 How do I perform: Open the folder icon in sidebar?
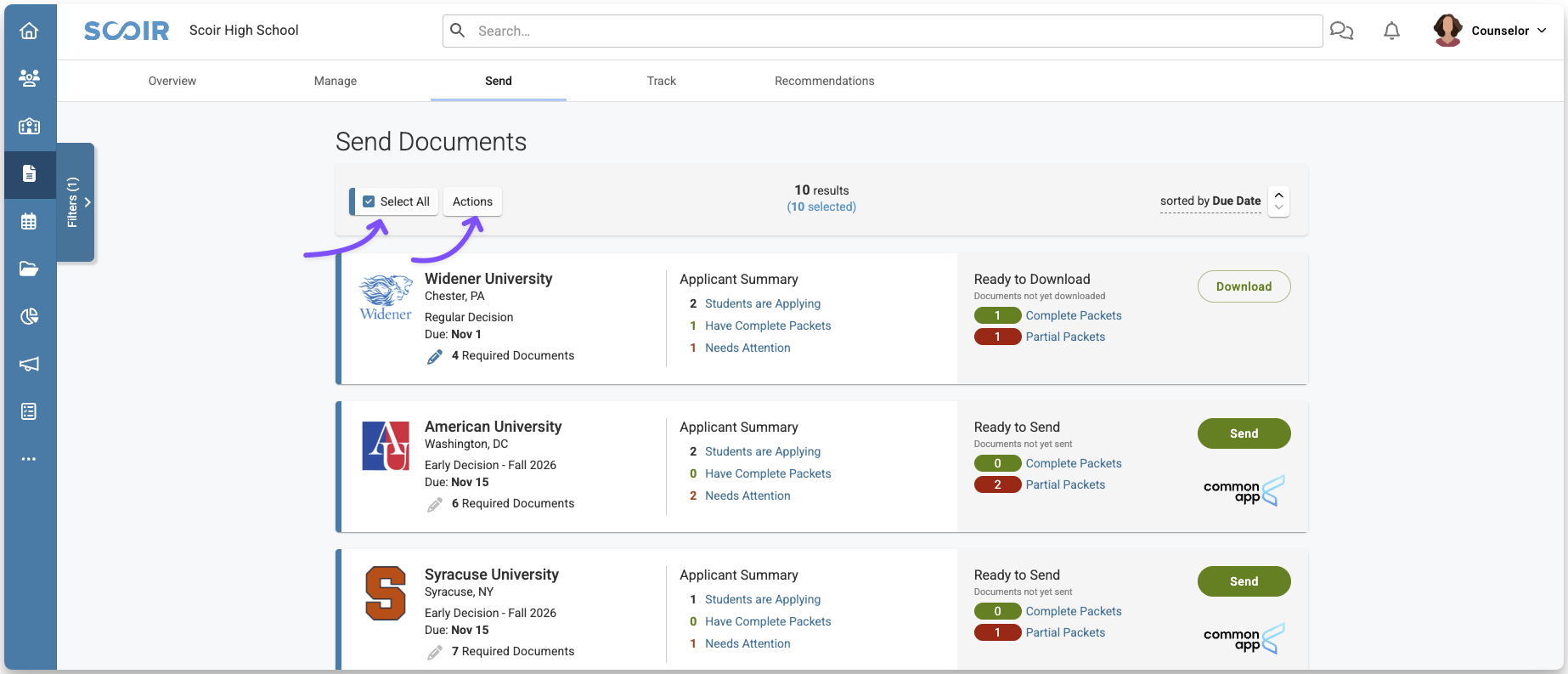pos(29,269)
